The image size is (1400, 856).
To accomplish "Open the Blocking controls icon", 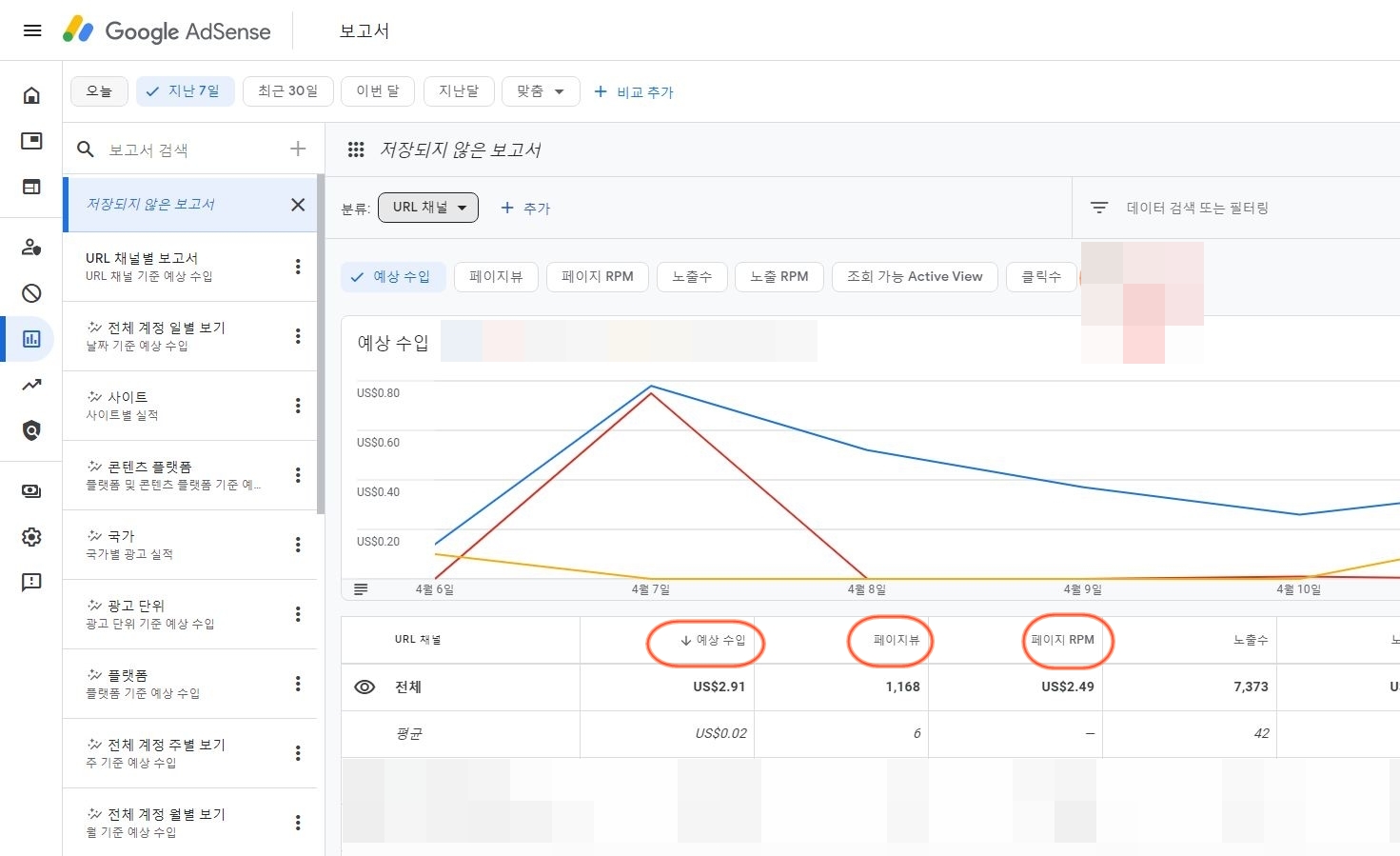I will (31, 293).
